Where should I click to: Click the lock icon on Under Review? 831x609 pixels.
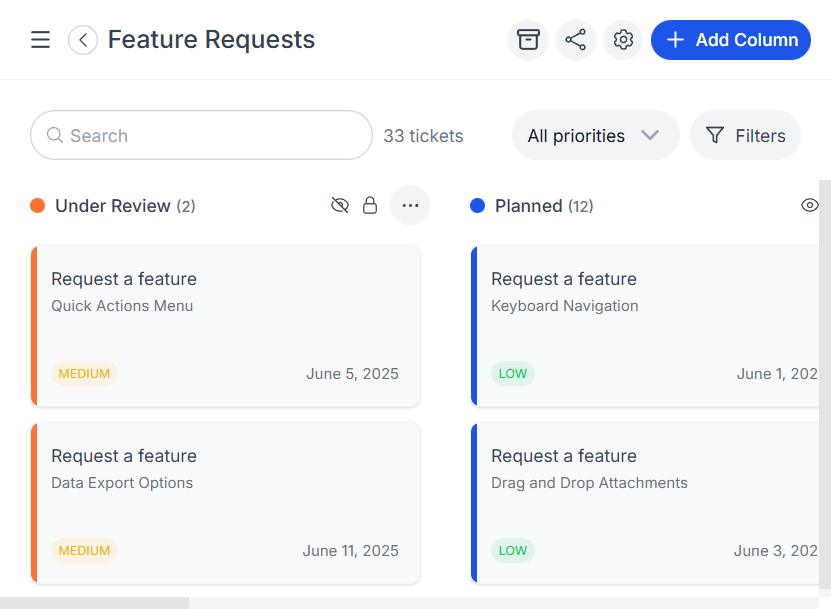tap(370, 206)
